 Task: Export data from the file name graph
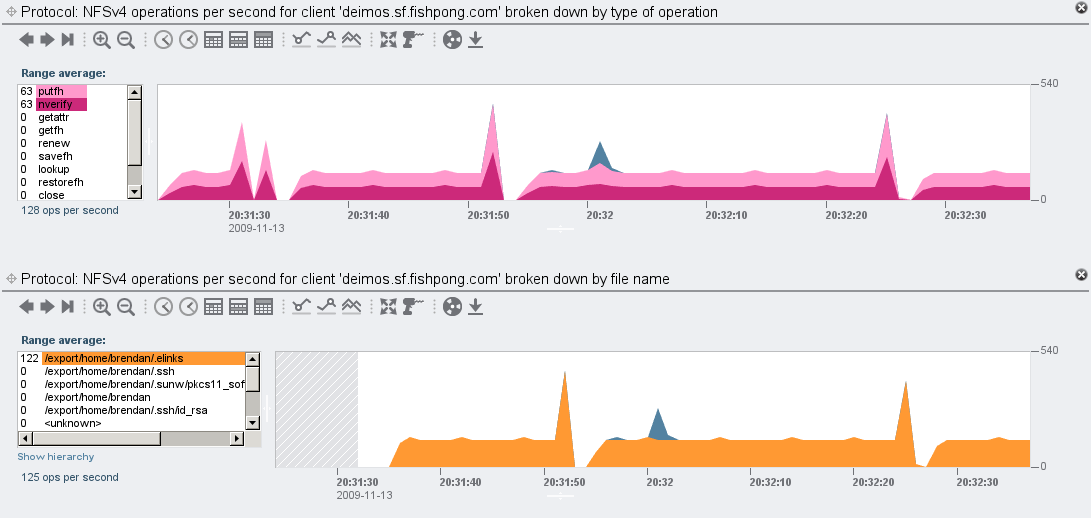[476, 307]
